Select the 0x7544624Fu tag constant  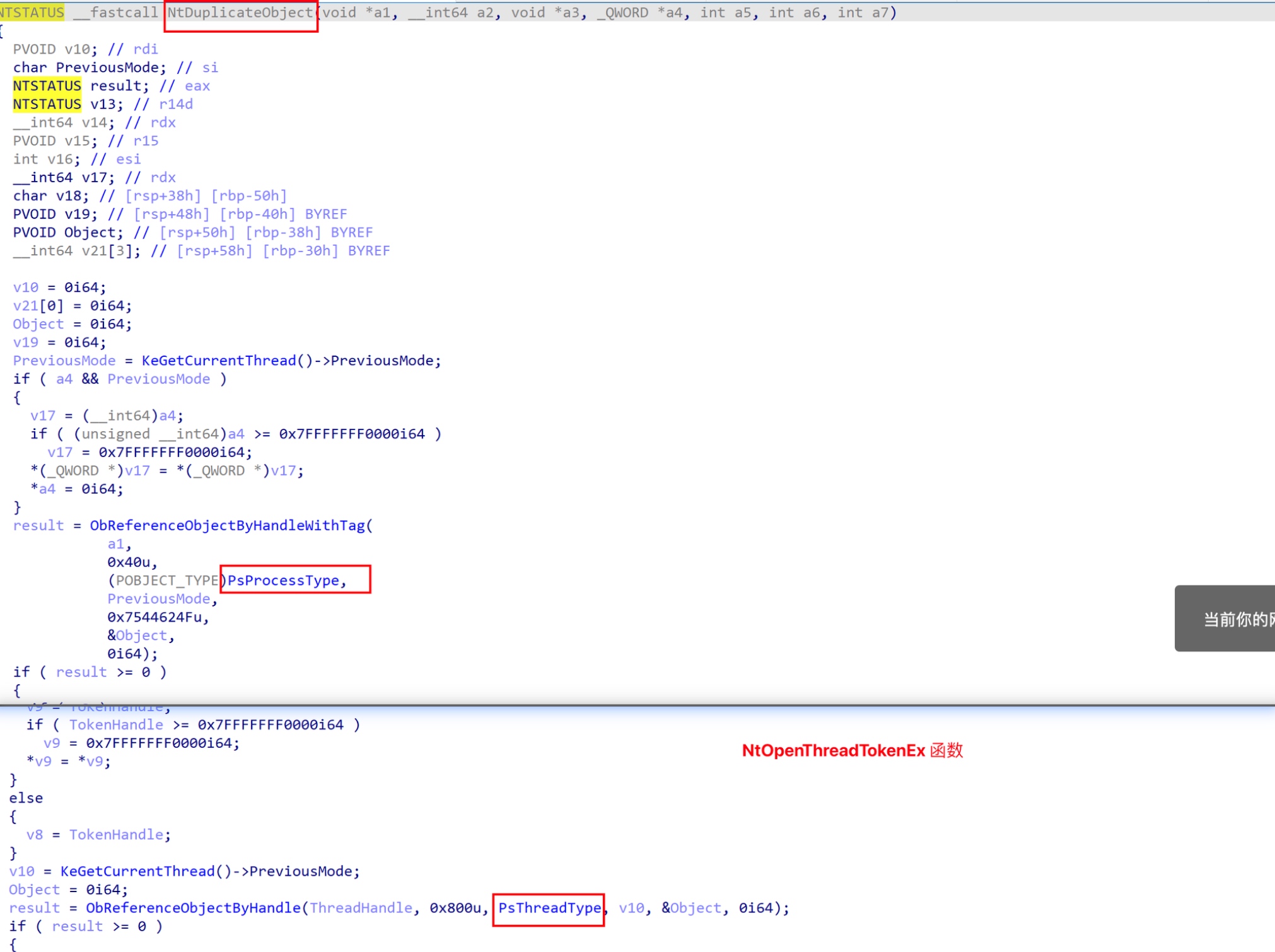(x=154, y=617)
